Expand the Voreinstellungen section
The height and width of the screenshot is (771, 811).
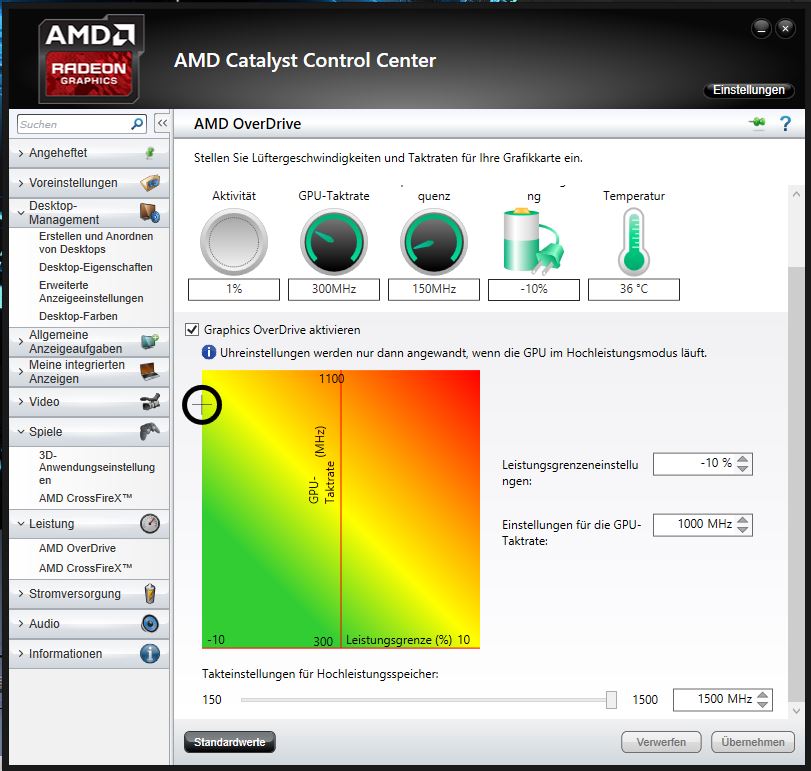coord(21,183)
